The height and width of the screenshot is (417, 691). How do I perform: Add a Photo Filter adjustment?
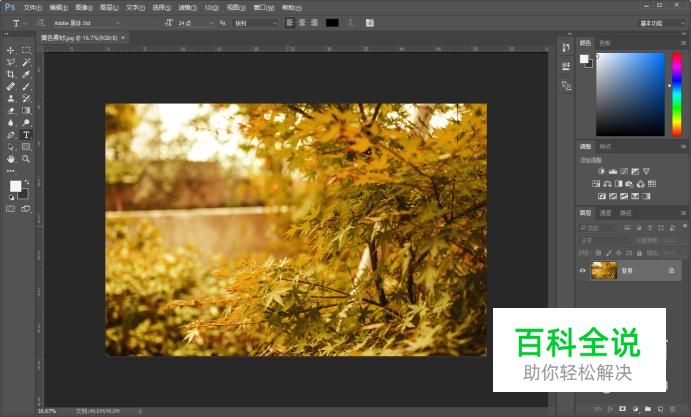point(629,184)
